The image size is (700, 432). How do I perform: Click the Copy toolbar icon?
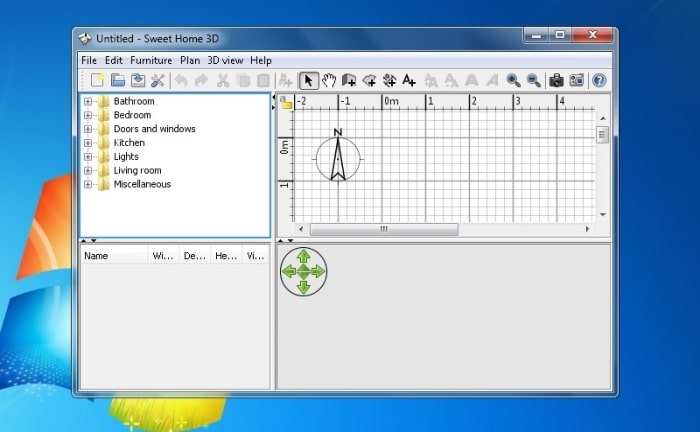click(244, 80)
